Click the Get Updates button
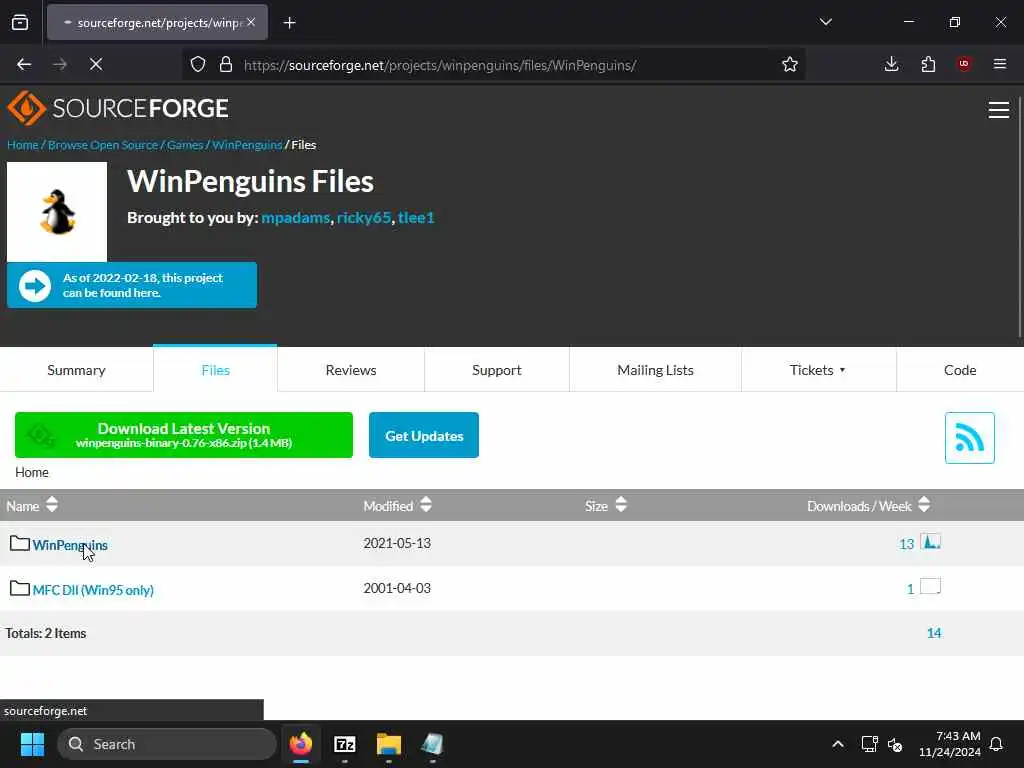 tap(424, 435)
